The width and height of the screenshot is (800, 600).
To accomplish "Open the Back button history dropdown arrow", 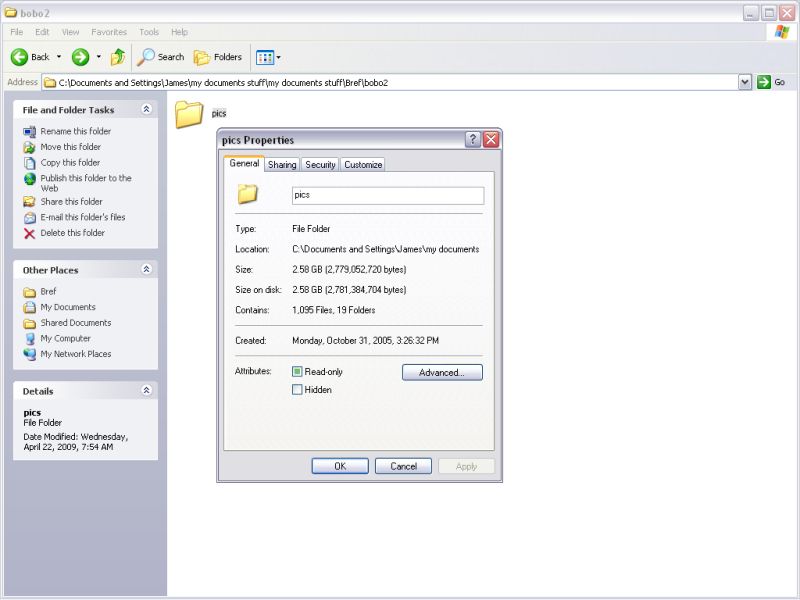I will pyautogui.click(x=59, y=57).
